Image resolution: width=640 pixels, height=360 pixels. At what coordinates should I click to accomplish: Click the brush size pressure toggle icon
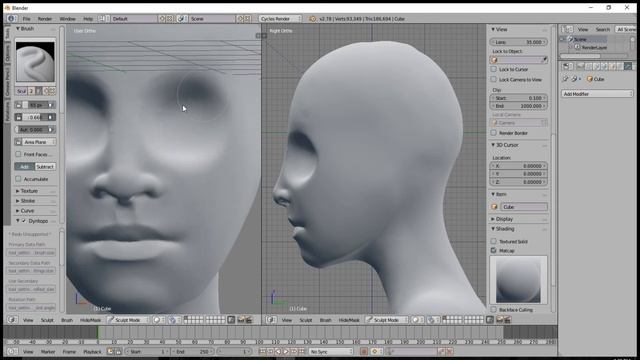(51, 105)
